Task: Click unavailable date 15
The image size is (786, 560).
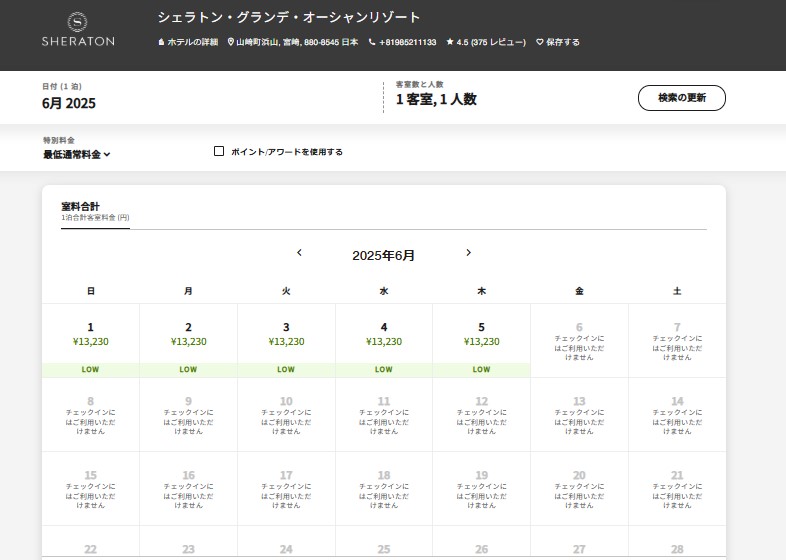Action: coord(91,489)
